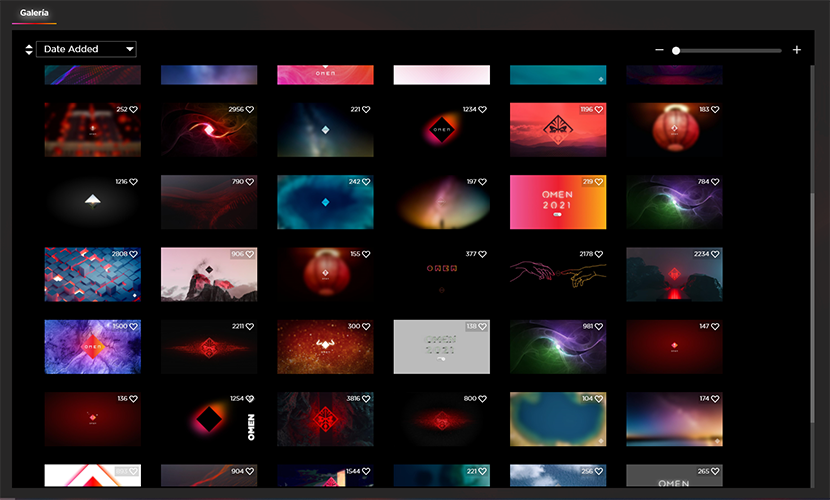
Task: Click the minus icon to shrink thumbnails
Action: point(659,50)
